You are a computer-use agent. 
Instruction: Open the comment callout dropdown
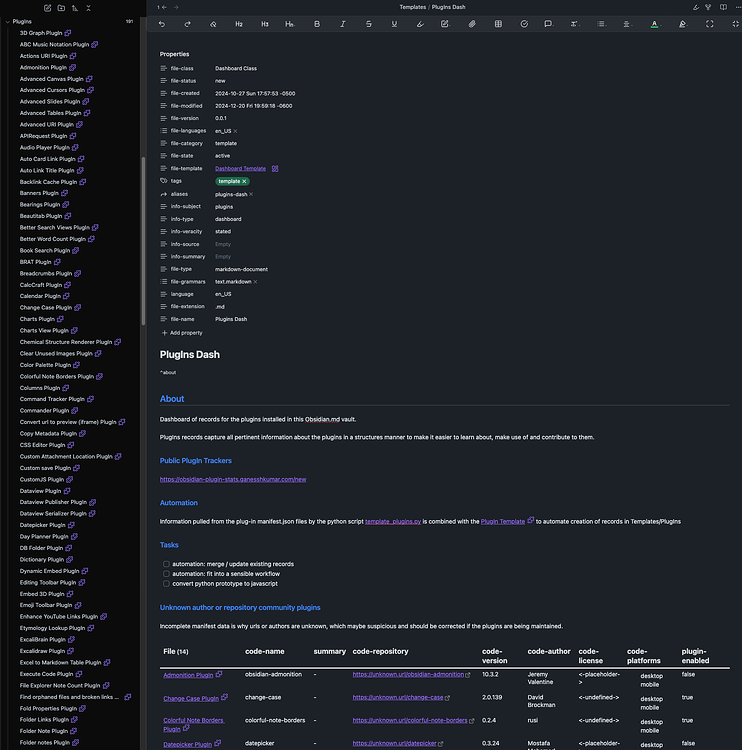[549, 24]
